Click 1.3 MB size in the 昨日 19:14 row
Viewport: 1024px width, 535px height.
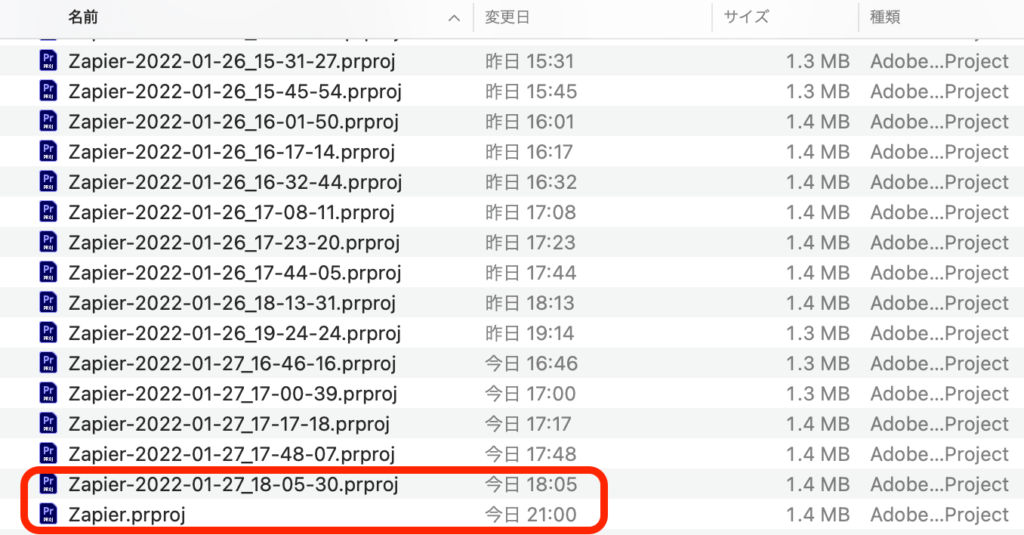pos(818,333)
